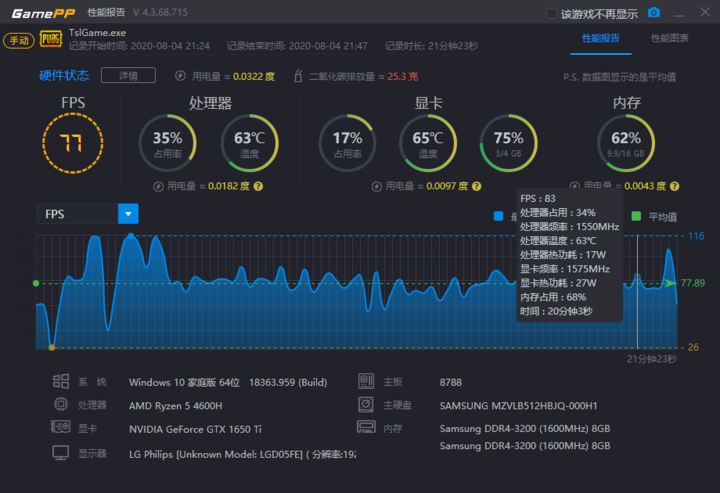This screenshot has height=493, width=720.
Task: Click the 0.0322 度 total power value
Action: point(254,77)
